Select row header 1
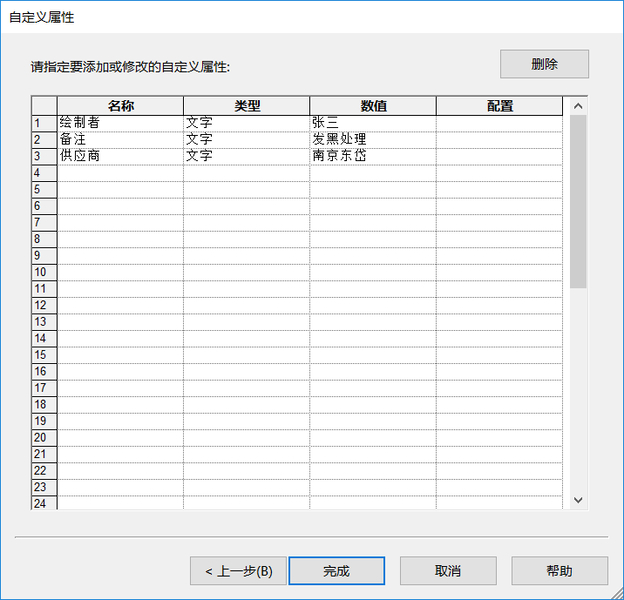The height and width of the screenshot is (600, 624). click(x=44, y=123)
